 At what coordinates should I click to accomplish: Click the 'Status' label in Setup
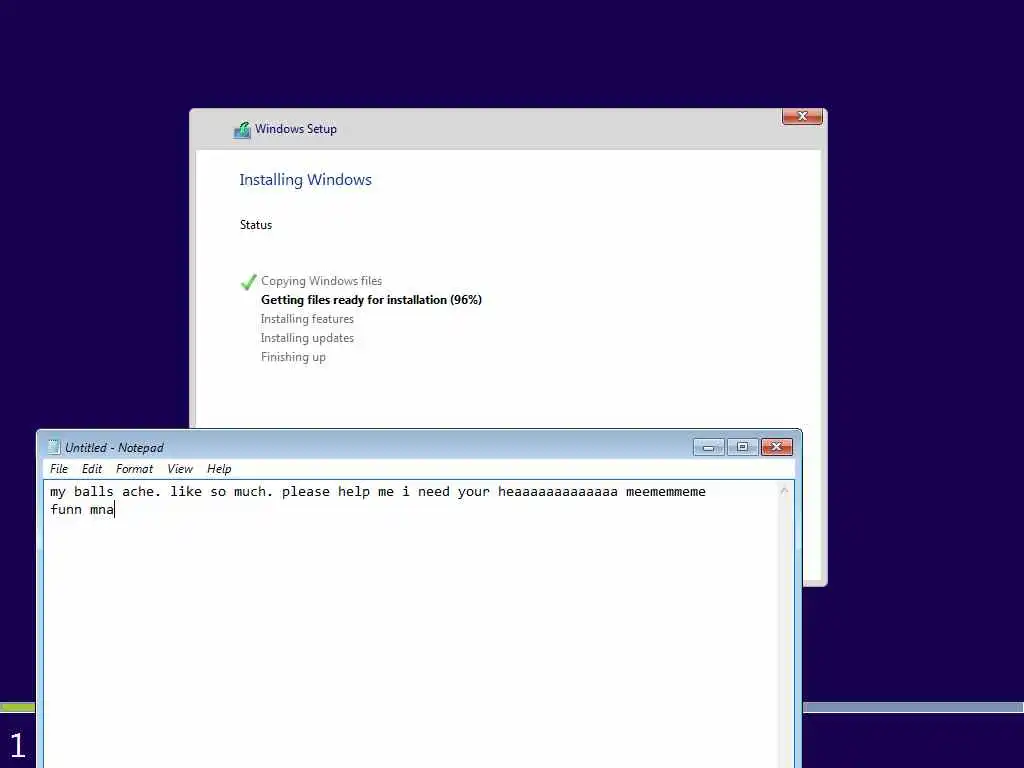pyautogui.click(x=255, y=225)
